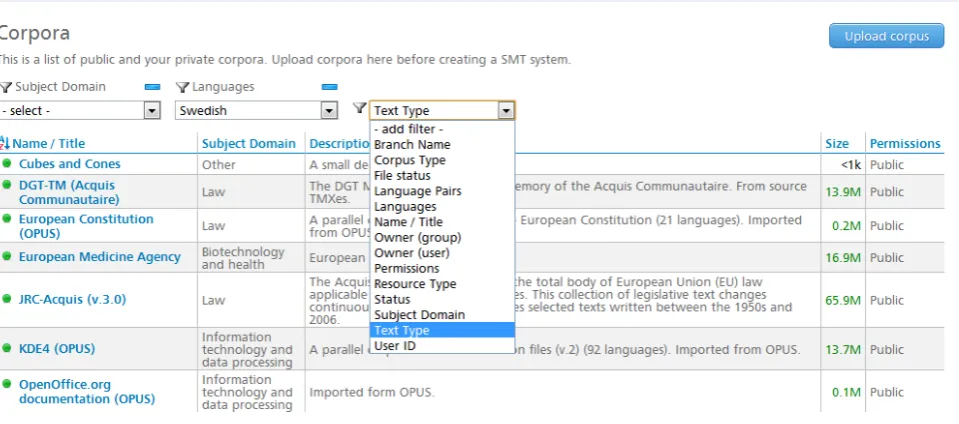Open the Swedish languages dropdown
959x424 pixels.
pyautogui.click(x=256, y=111)
